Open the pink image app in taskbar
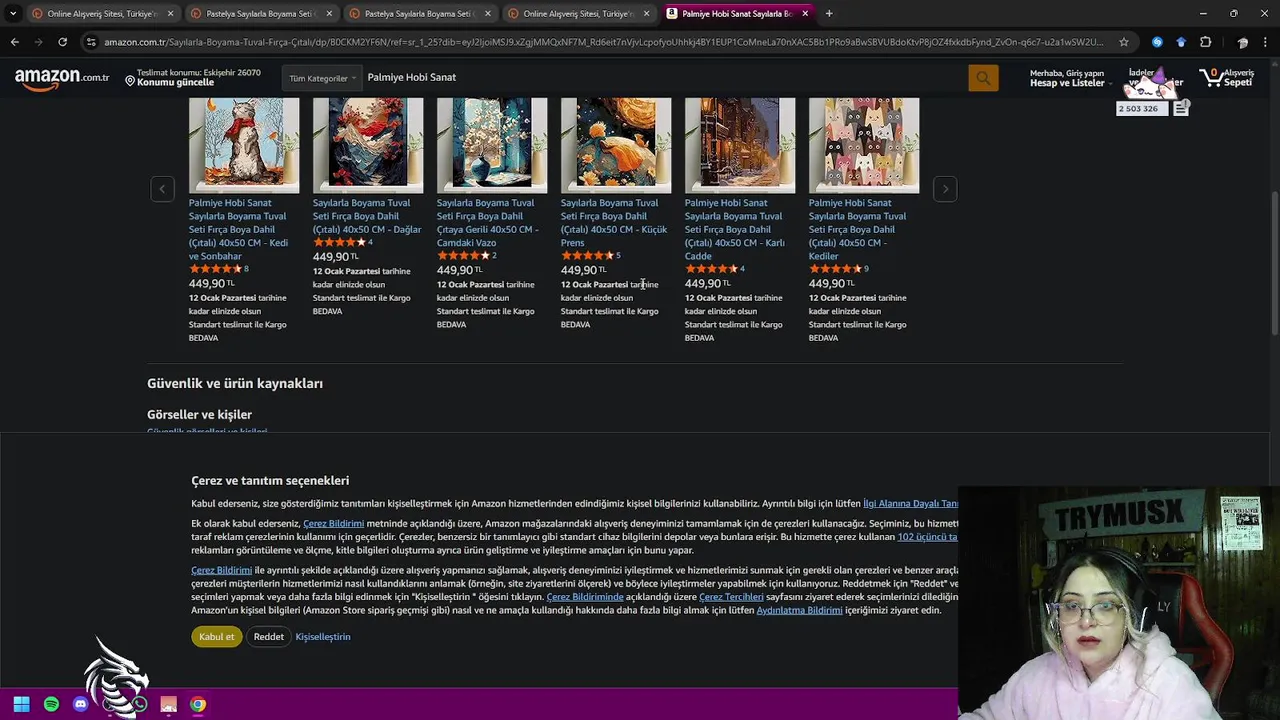Image resolution: width=1280 pixels, height=720 pixels. (x=168, y=704)
